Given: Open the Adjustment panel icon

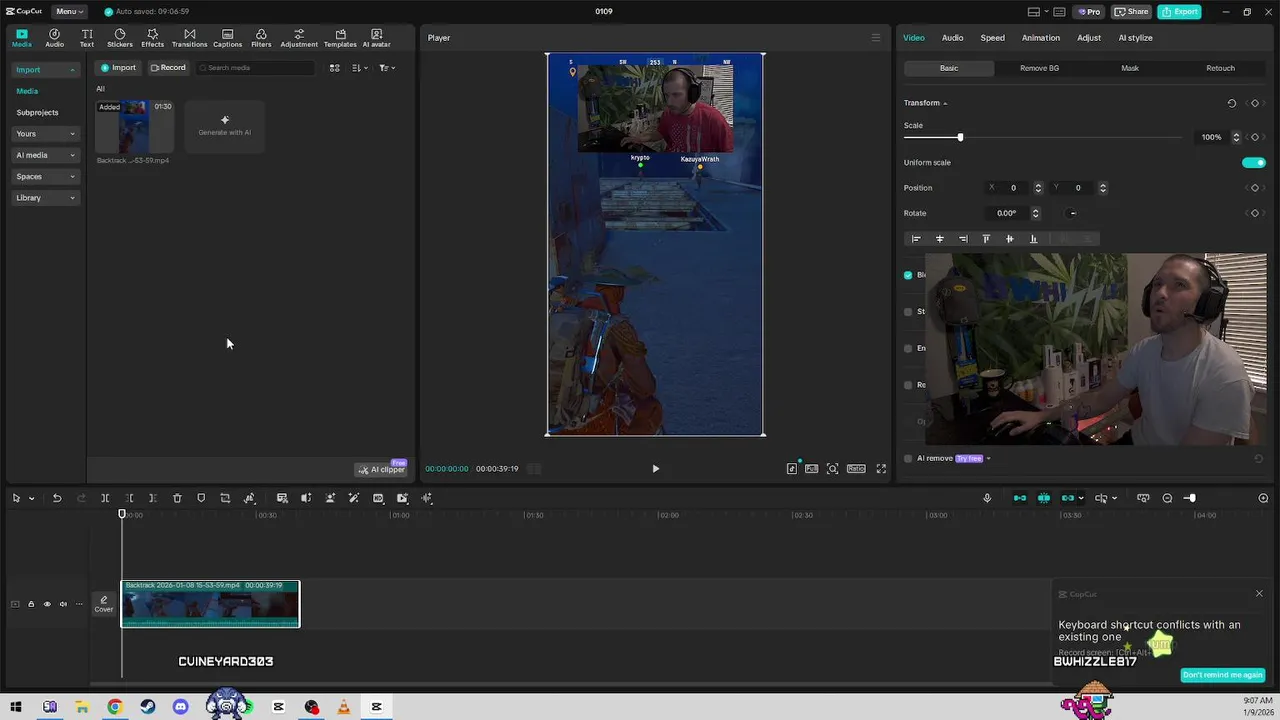Looking at the screenshot, I should pos(299,38).
